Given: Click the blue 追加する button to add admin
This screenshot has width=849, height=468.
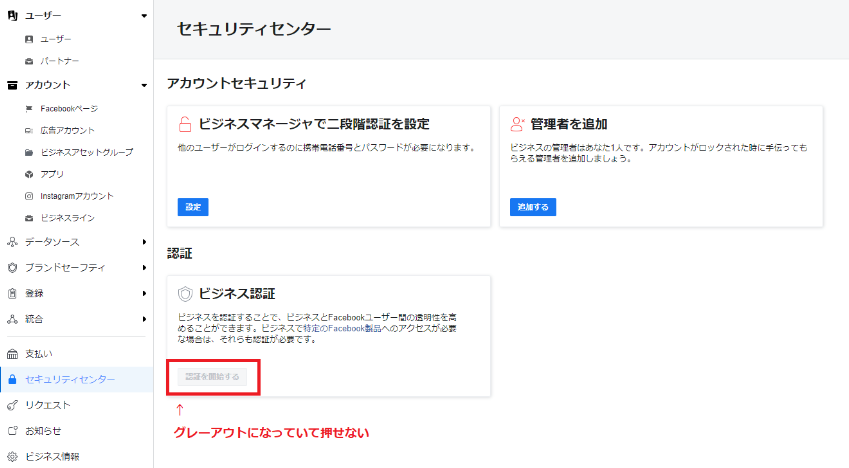Looking at the screenshot, I should tap(533, 207).
